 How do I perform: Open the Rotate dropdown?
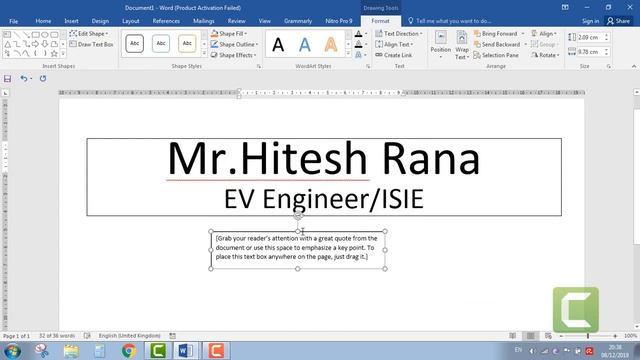(545, 55)
